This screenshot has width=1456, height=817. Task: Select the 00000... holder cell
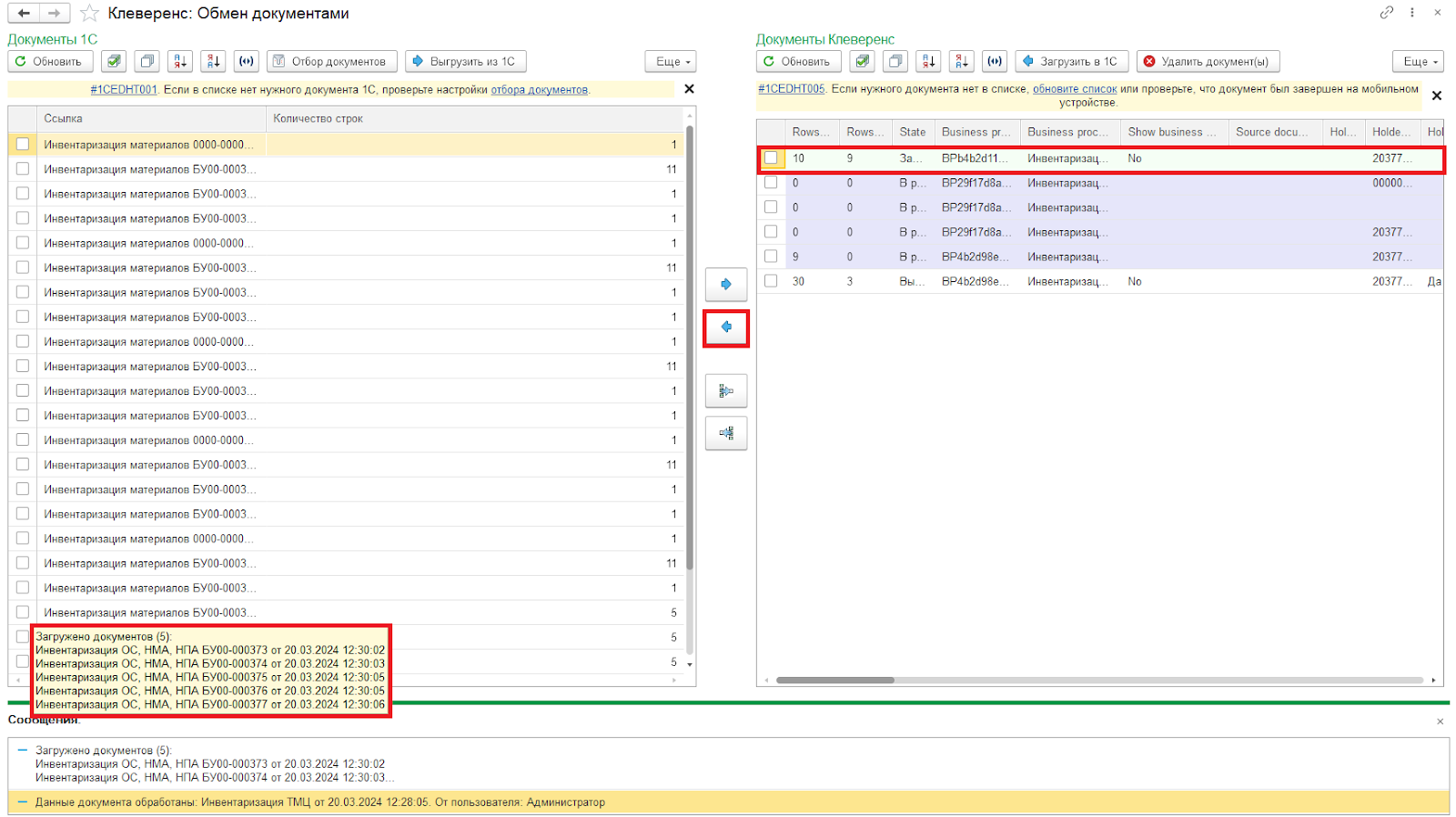(1392, 183)
